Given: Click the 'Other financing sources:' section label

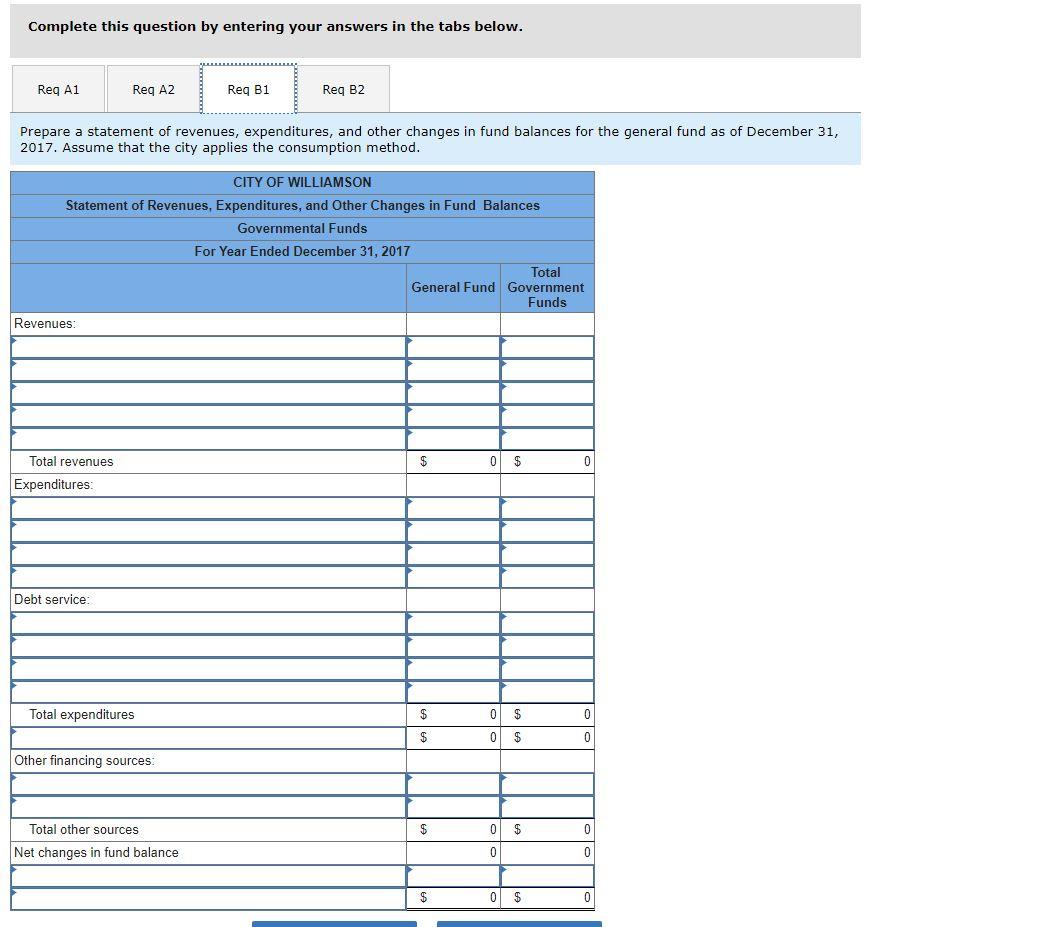Looking at the screenshot, I should pos(84,761).
